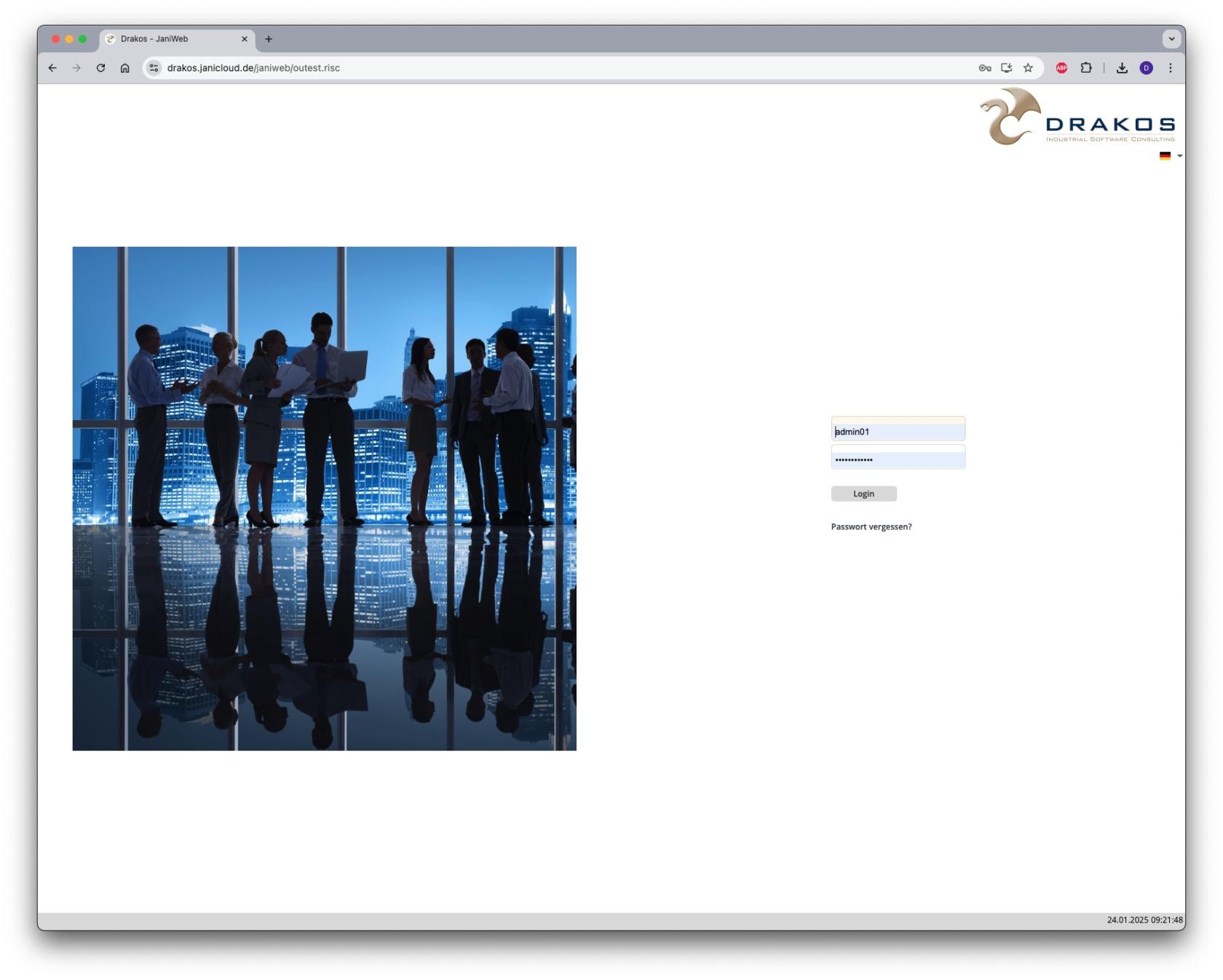The height and width of the screenshot is (980, 1223).
Task: Select the Drakos - JaniWeb tab
Action: pos(176,39)
